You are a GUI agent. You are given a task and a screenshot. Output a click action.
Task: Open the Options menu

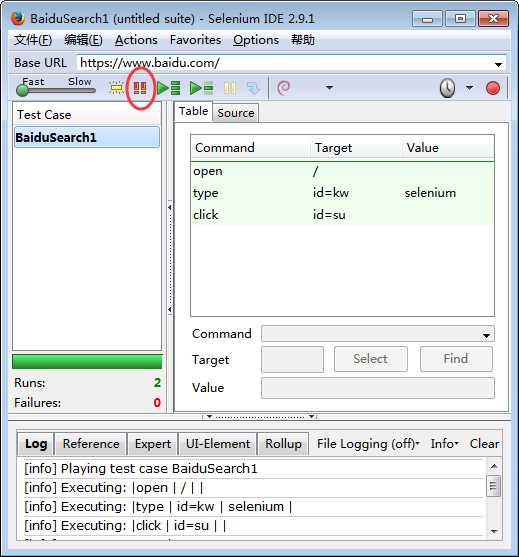[x=256, y=40]
